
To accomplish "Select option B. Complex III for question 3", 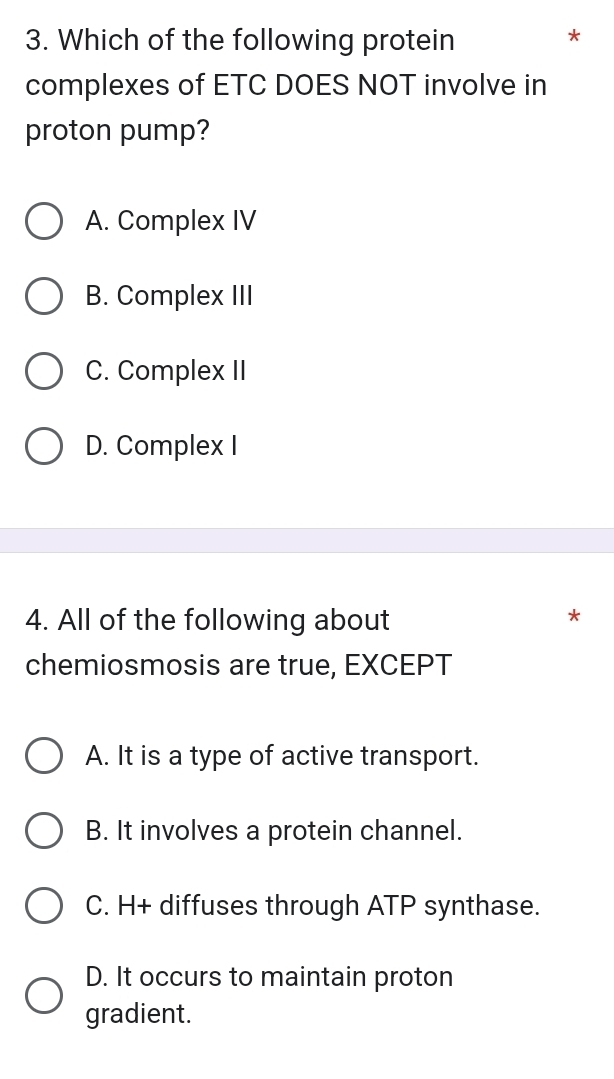I will point(44,296).
